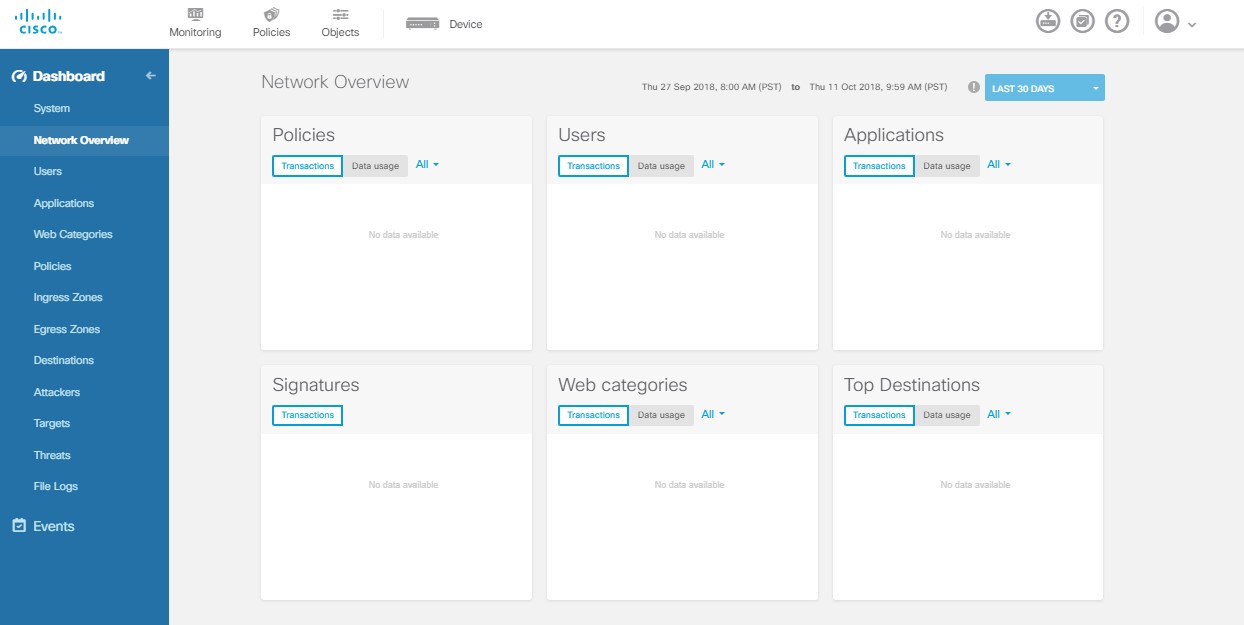Open the Monitoring section icon
This screenshot has height=625, width=1244.
195,15
